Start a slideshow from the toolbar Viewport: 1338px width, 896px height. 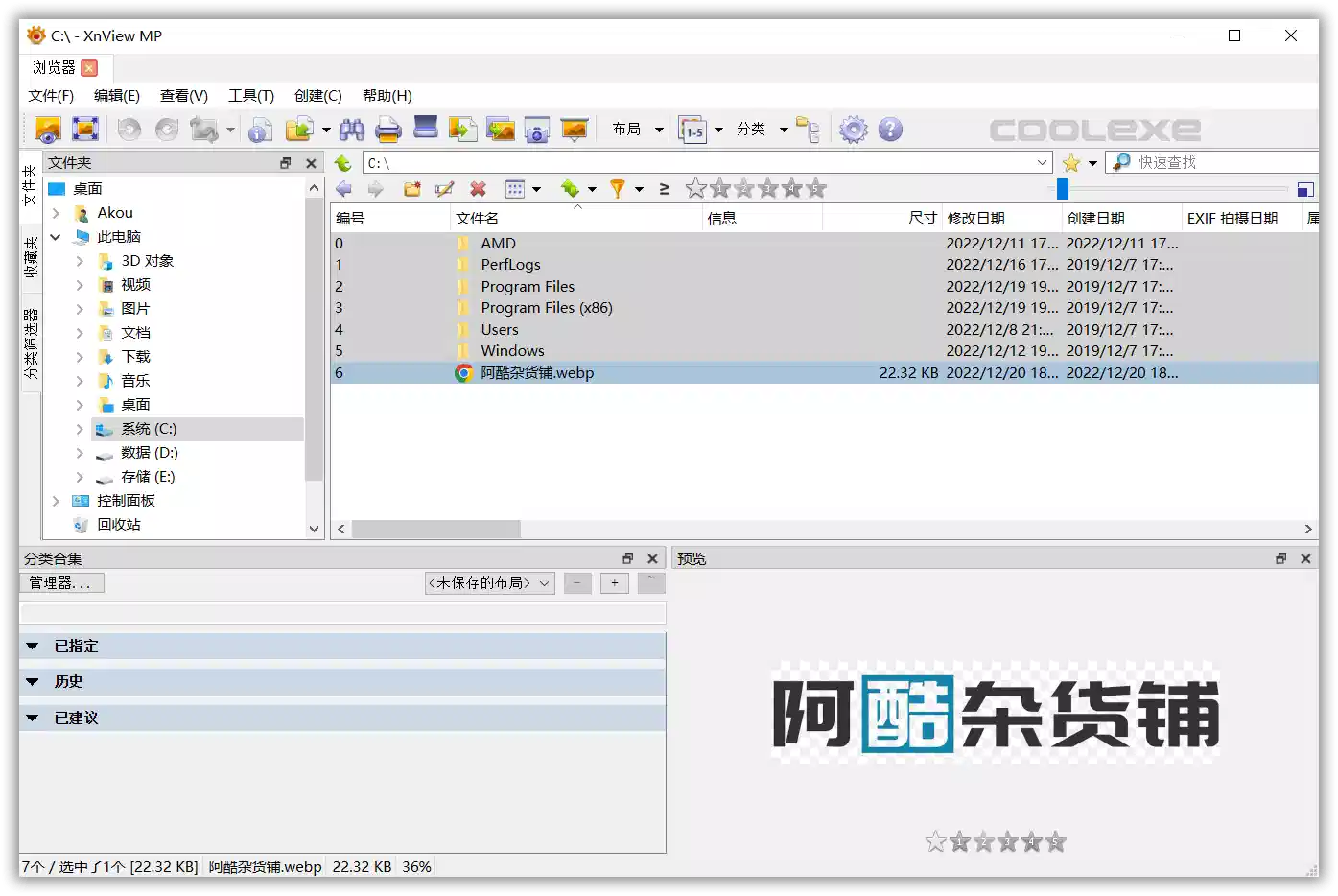click(x=574, y=129)
